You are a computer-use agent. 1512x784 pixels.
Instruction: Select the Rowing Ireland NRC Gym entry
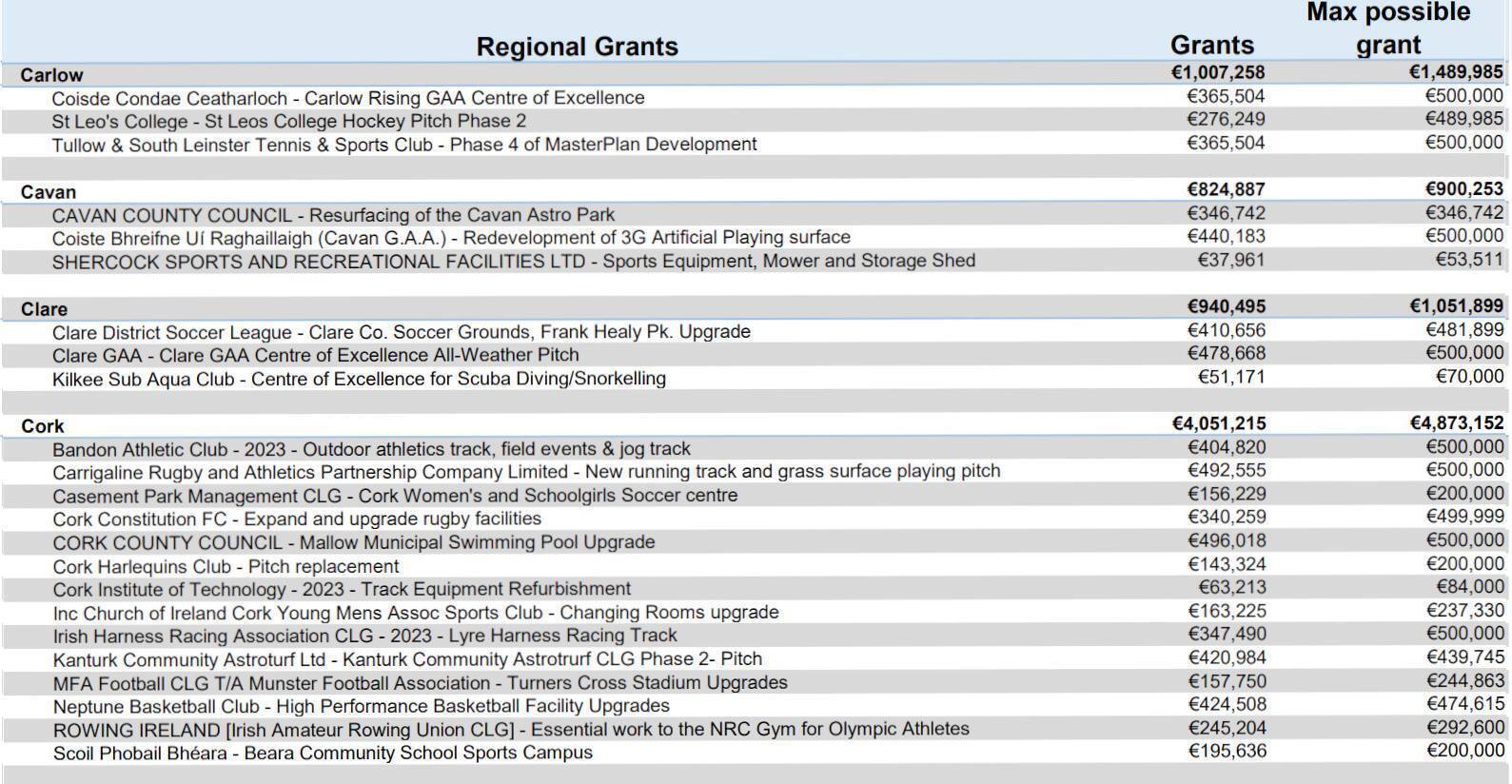tap(511, 730)
